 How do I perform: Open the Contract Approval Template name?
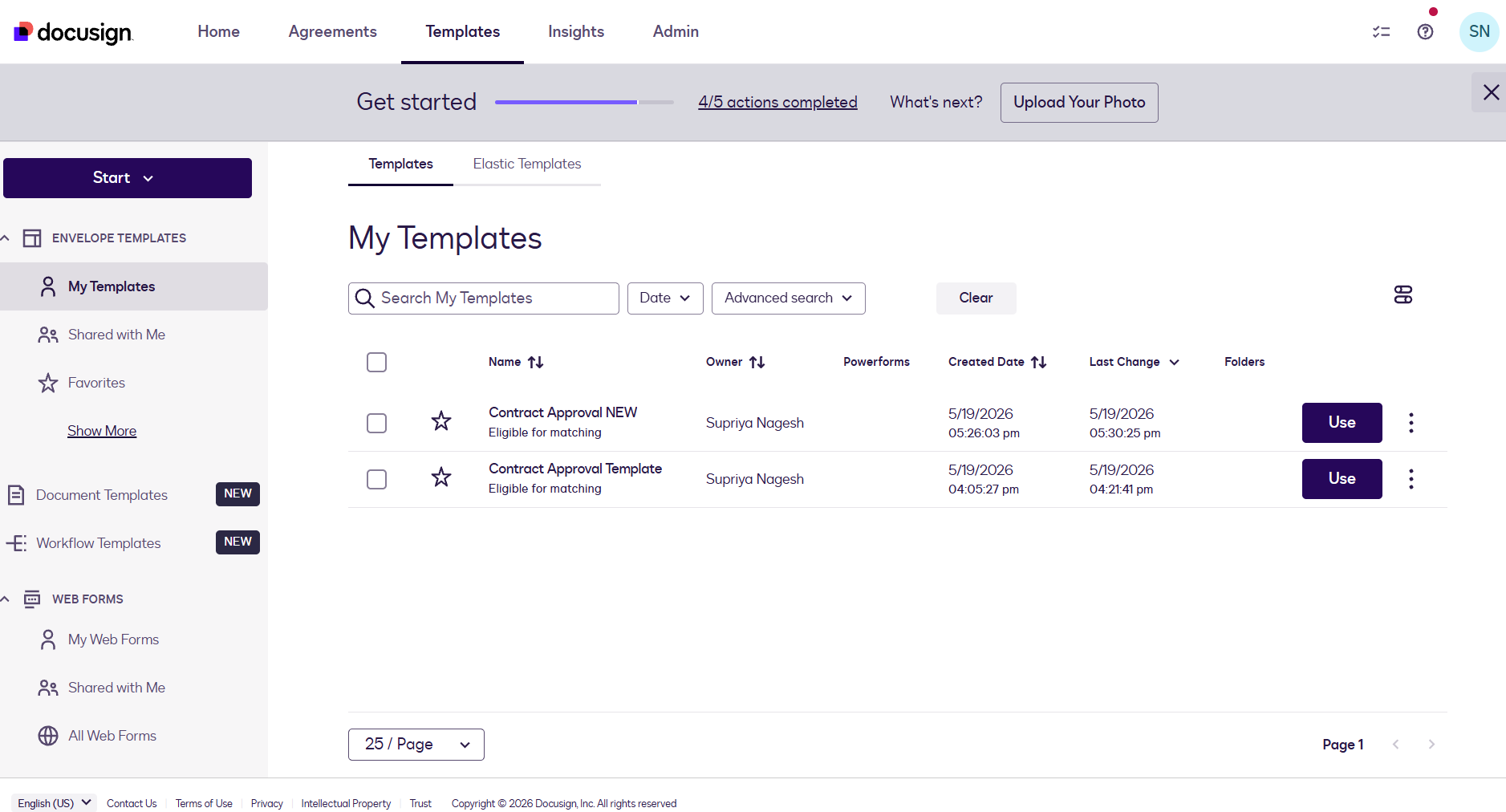[x=575, y=469]
